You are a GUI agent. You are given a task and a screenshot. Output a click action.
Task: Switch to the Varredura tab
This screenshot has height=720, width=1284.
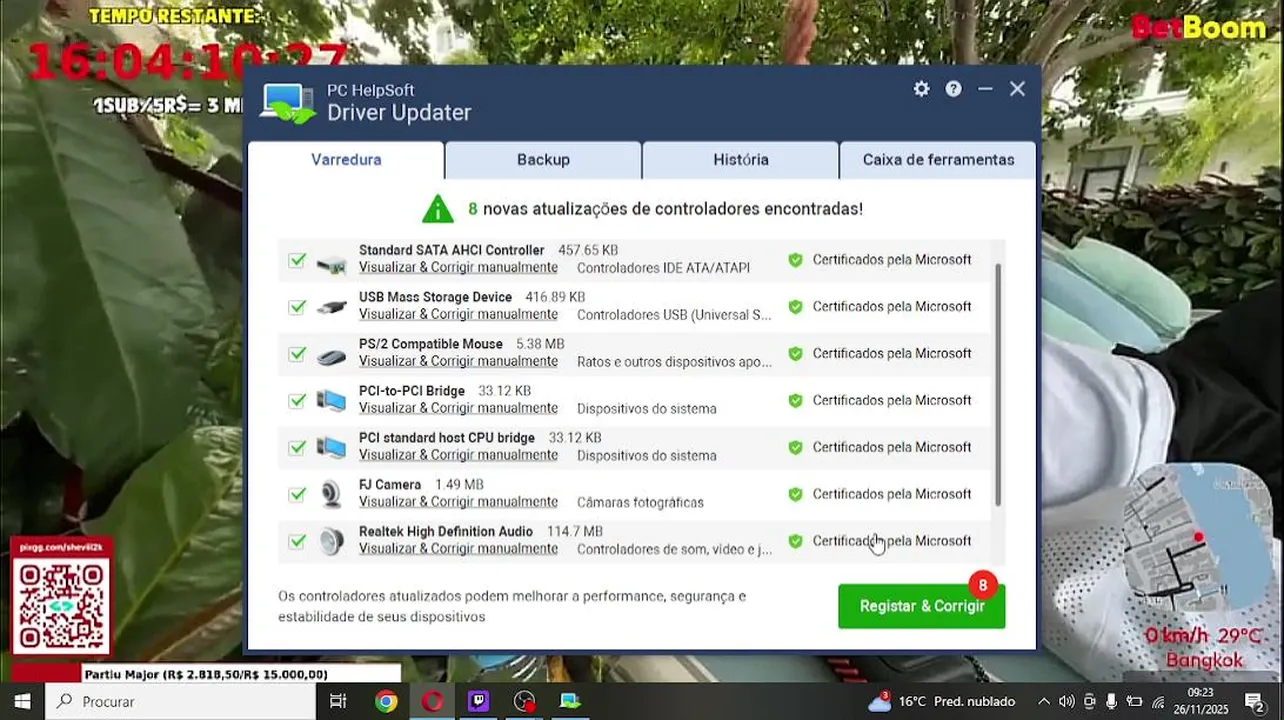346,160
